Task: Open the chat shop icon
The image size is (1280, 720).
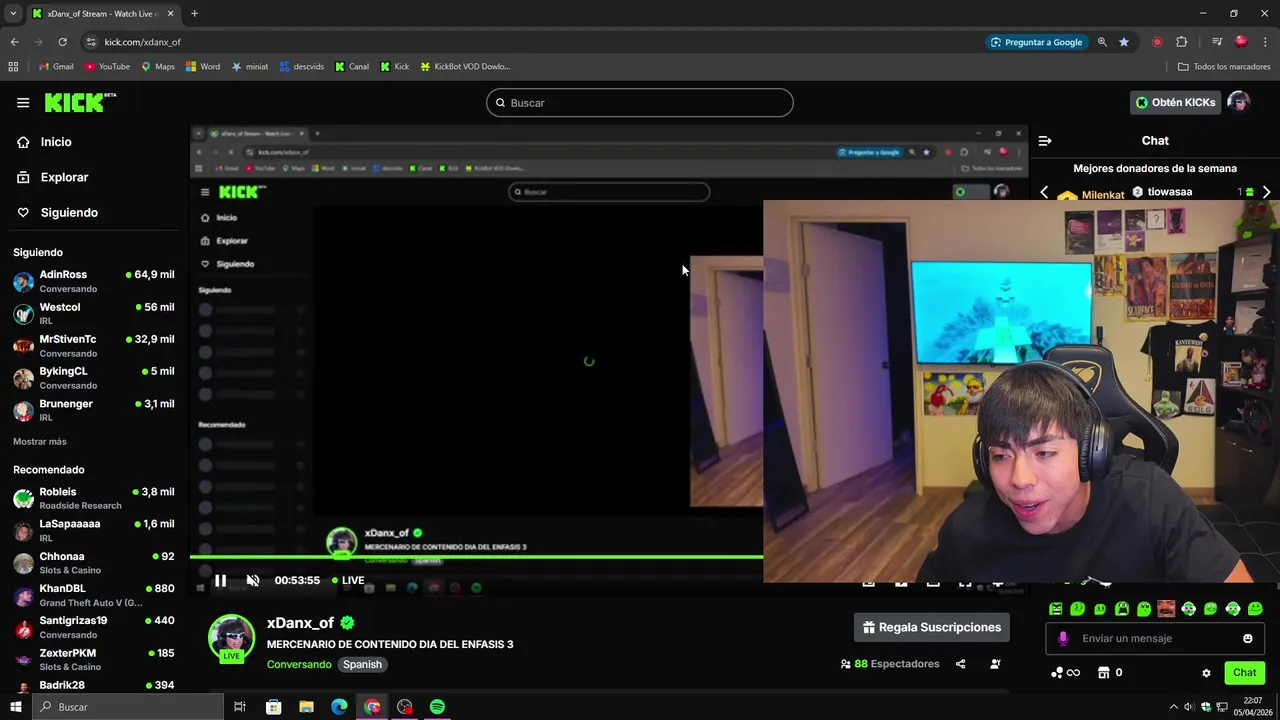Action: pos(1104,673)
